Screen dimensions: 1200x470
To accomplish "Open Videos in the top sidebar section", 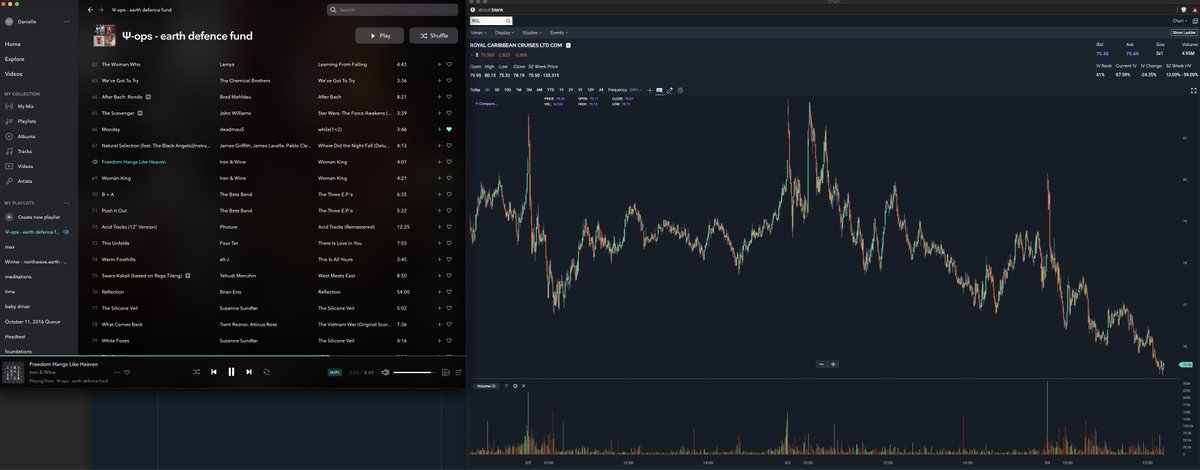I will pos(14,74).
